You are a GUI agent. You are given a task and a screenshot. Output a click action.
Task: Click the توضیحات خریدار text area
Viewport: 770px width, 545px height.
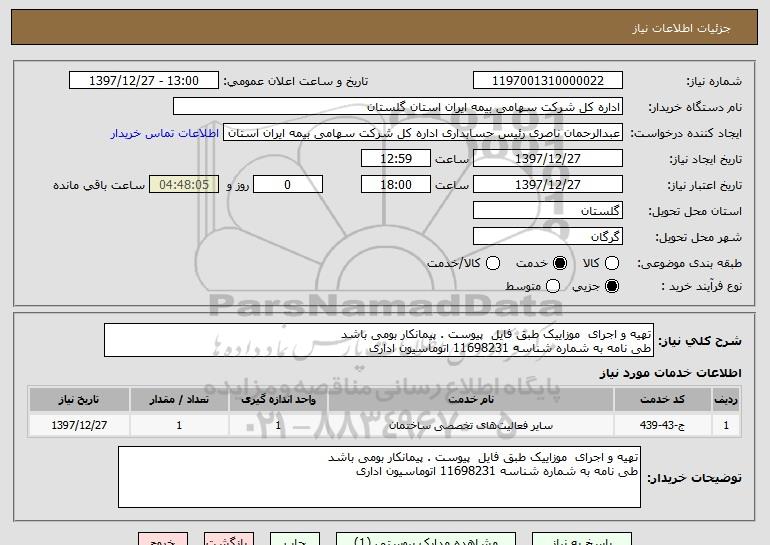(x=379, y=477)
